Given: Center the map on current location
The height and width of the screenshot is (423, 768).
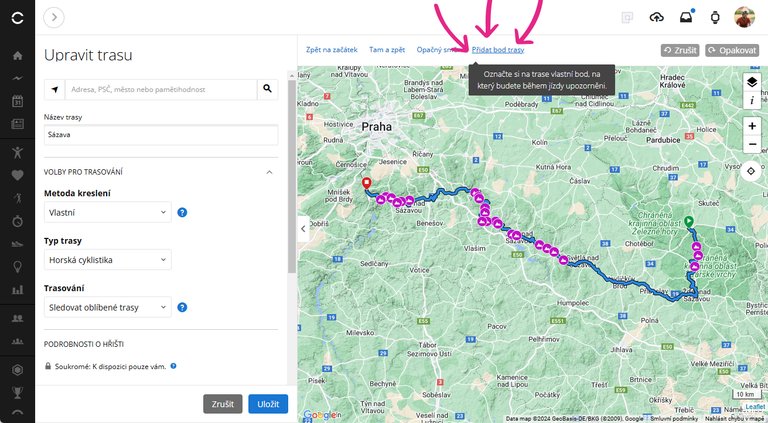Looking at the screenshot, I should pyautogui.click(x=751, y=170).
